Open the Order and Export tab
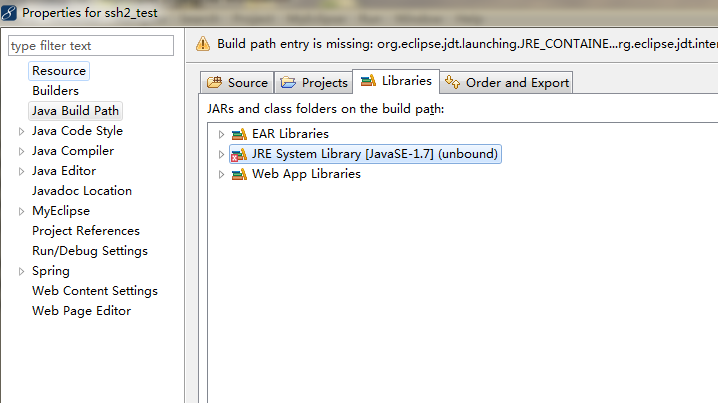Screen dimensions: 718x403 click(506, 82)
